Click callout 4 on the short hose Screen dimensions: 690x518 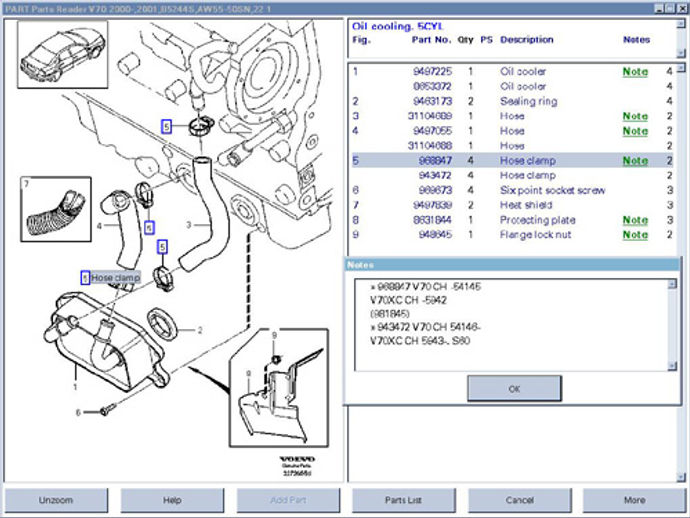(x=99, y=226)
